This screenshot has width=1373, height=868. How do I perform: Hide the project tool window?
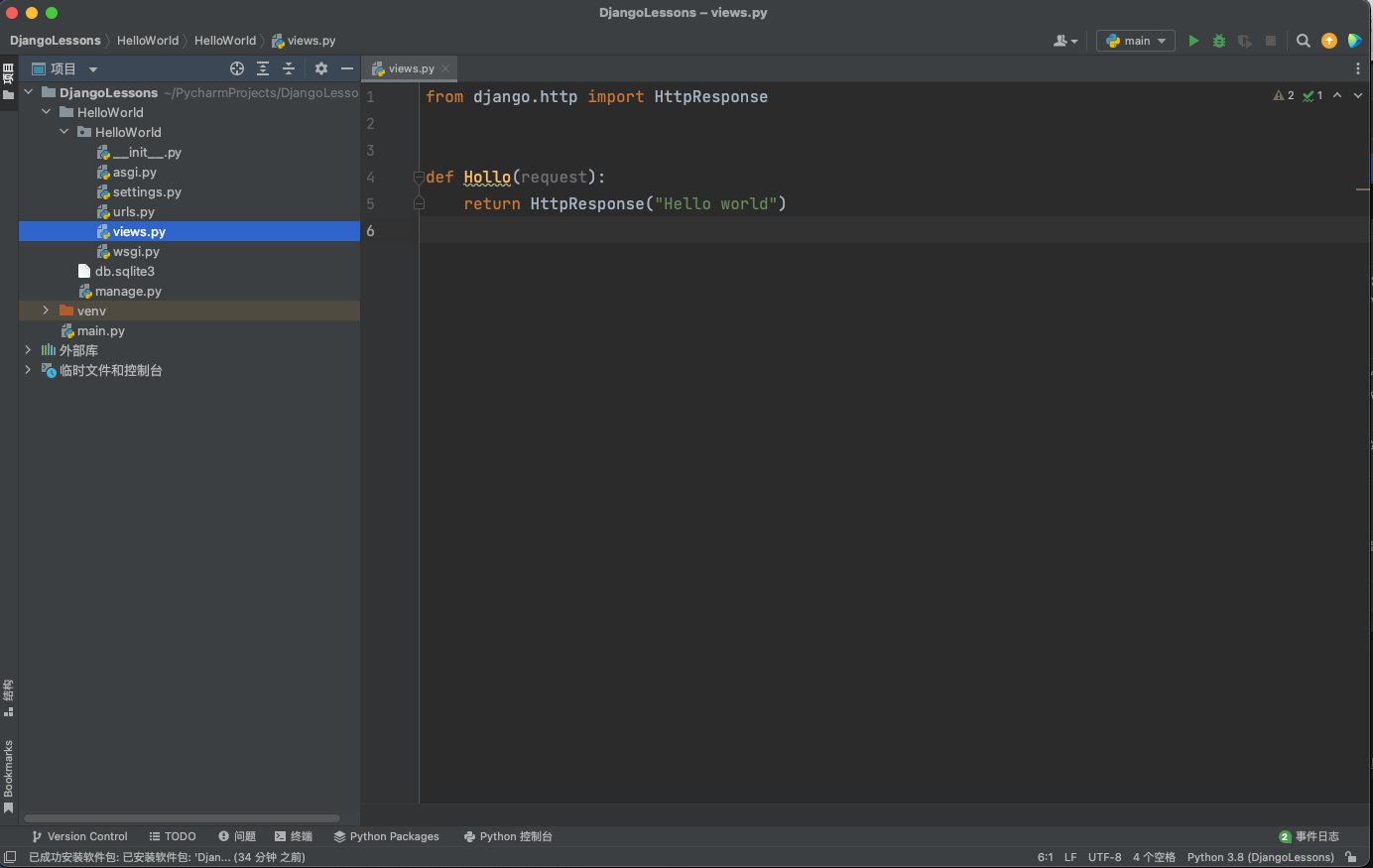click(x=346, y=68)
